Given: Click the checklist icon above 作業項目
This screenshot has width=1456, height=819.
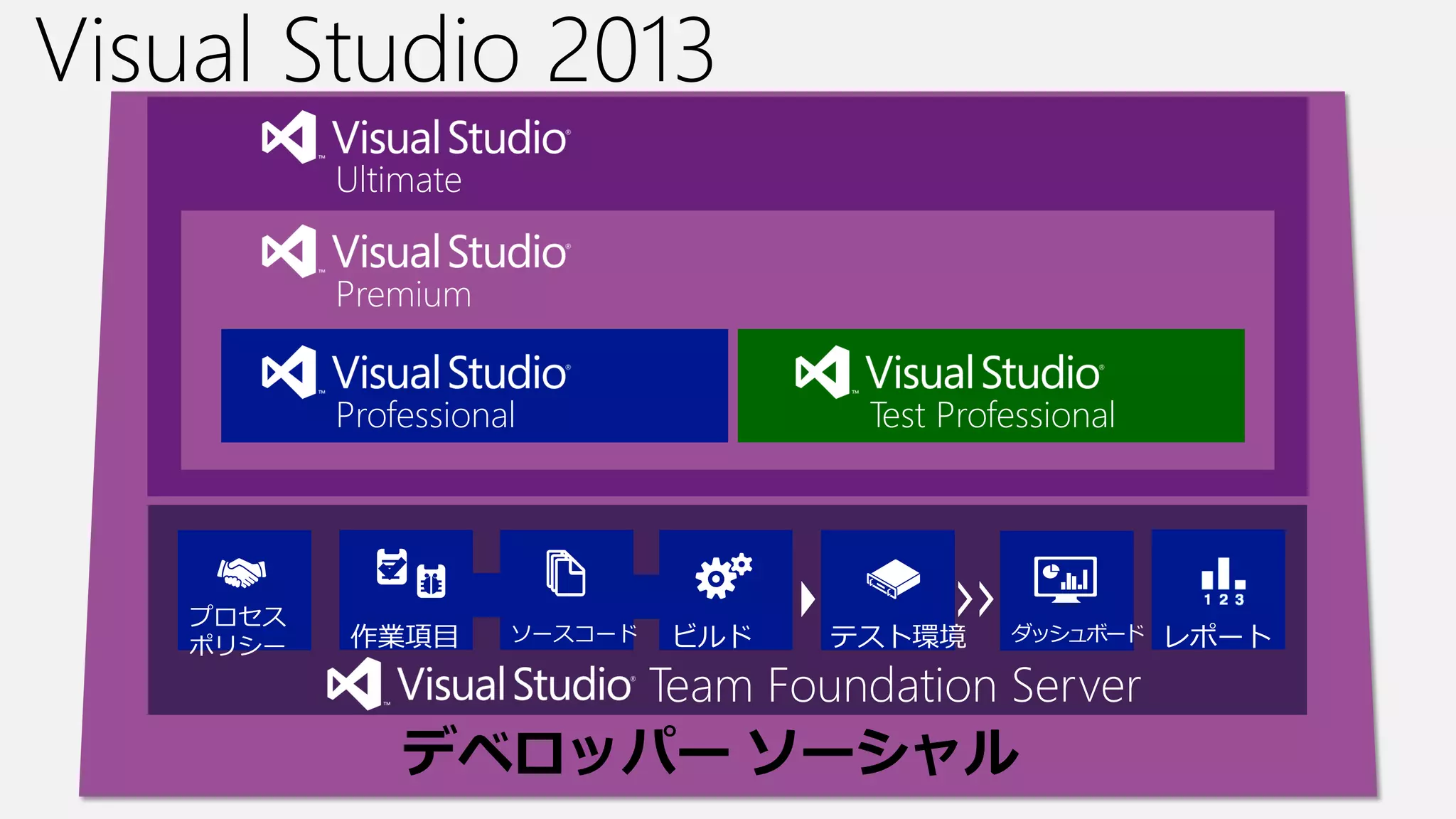Looking at the screenshot, I should click(x=392, y=567).
